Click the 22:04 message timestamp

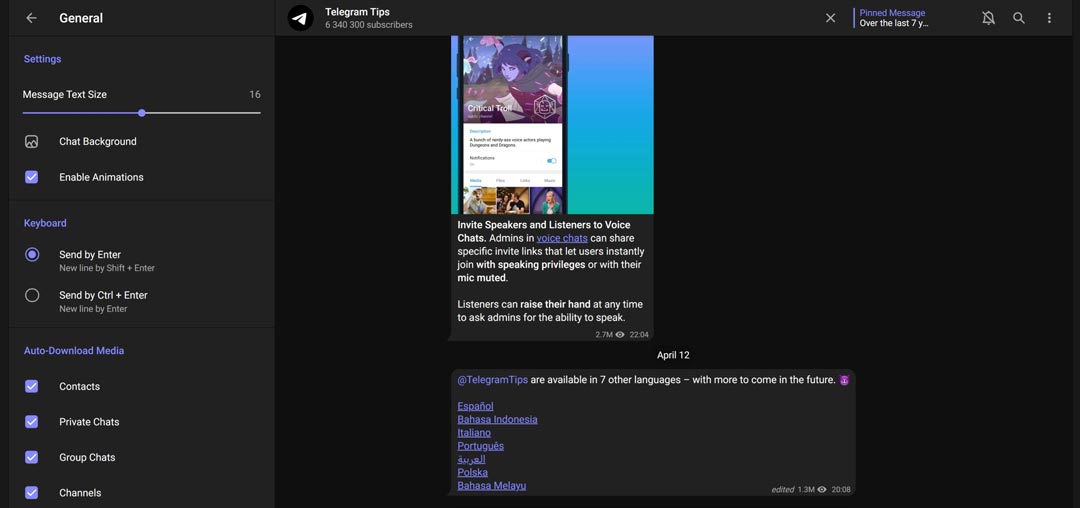(x=638, y=335)
